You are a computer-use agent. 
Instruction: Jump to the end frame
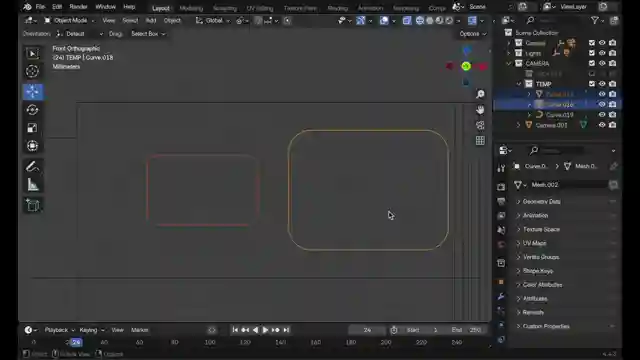tap(286, 330)
